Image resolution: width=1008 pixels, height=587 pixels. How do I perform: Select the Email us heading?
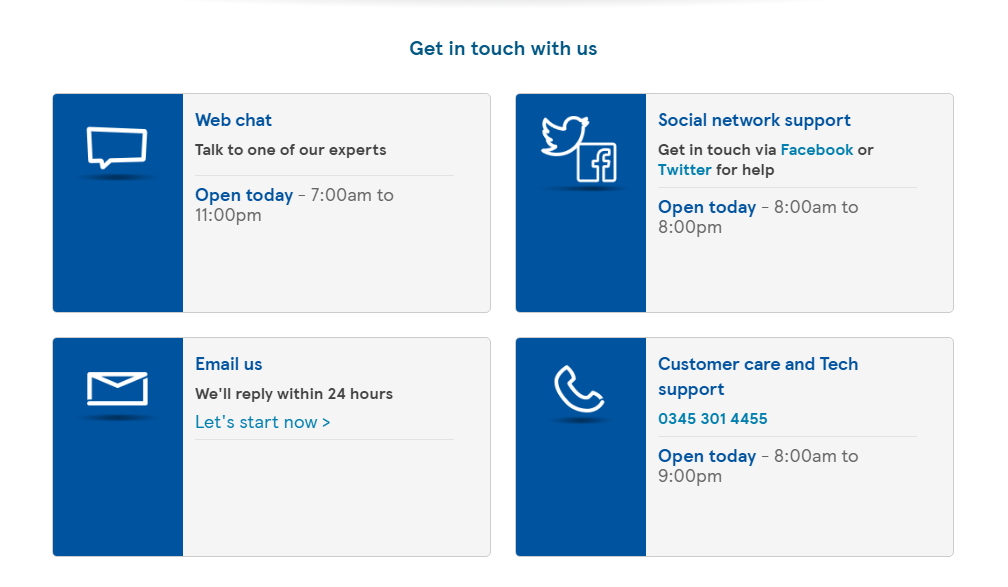click(228, 364)
